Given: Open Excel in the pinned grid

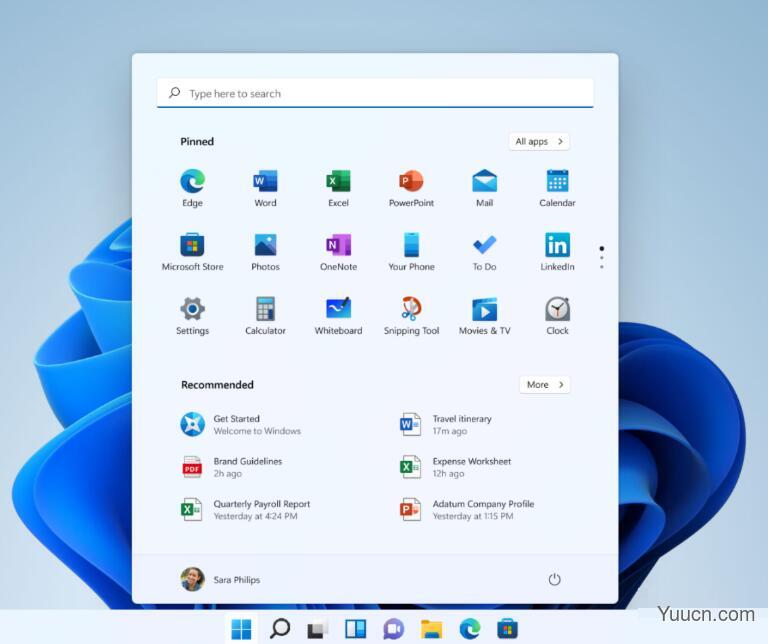Looking at the screenshot, I should click(x=338, y=188).
